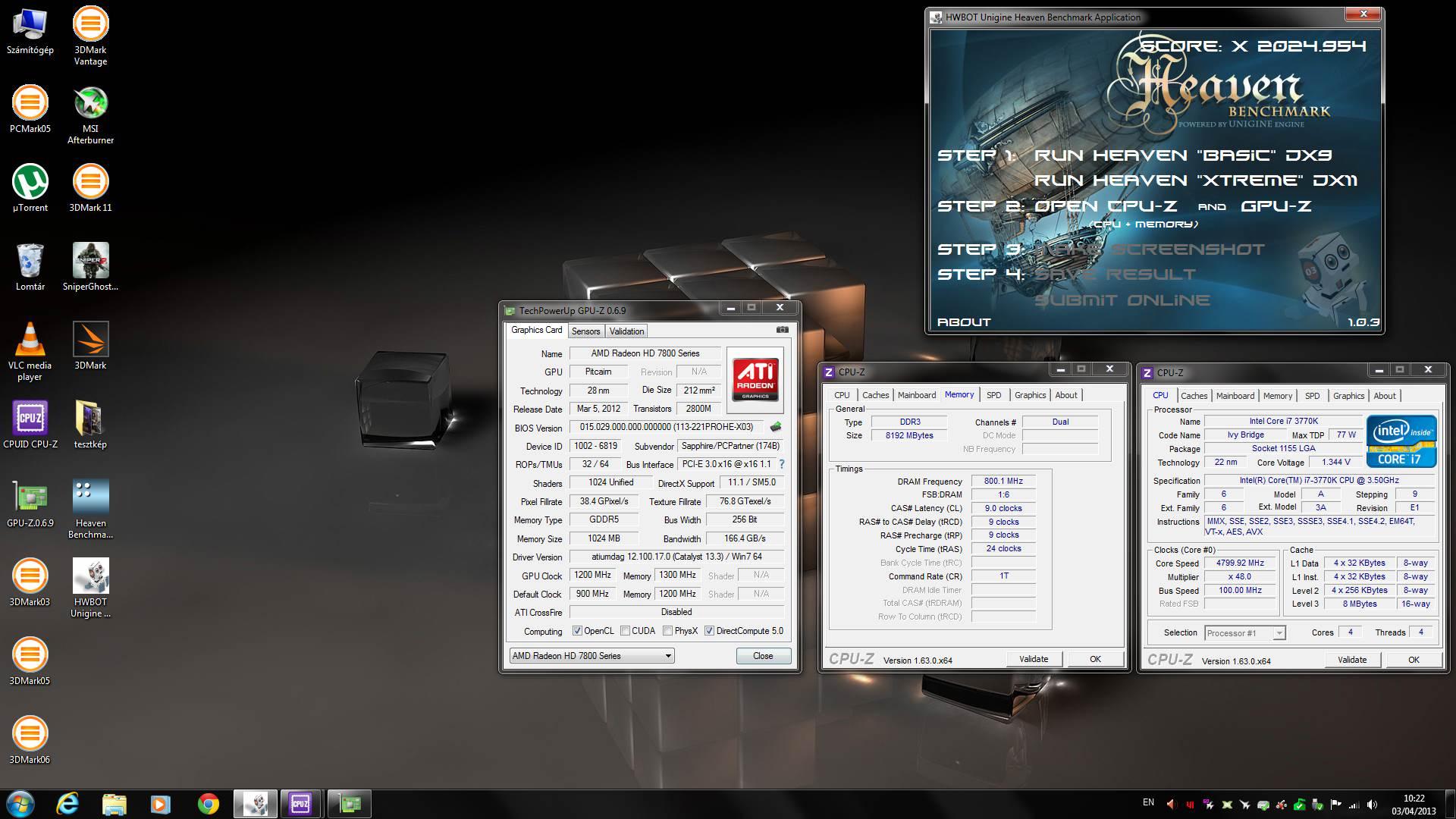This screenshot has width=1456, height=819.
Task: Click the GPU Clock 1200 MHz field
Action: pos(593,575)
